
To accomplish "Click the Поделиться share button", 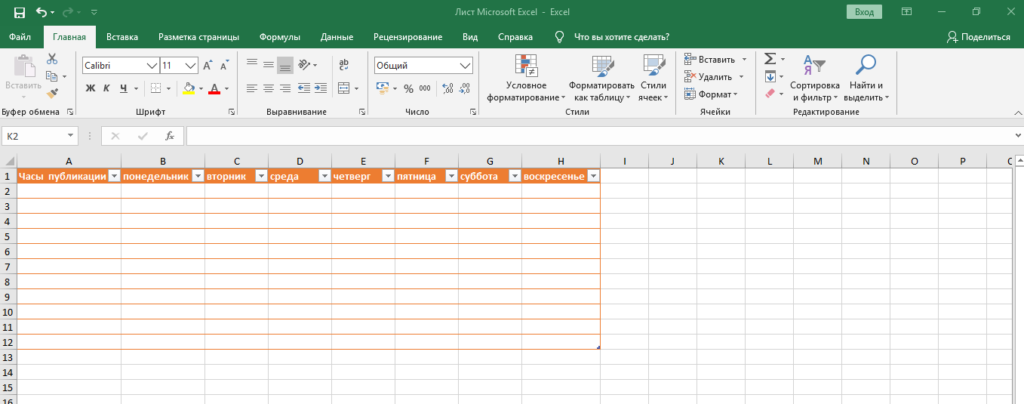I will (x=978, y=36).
